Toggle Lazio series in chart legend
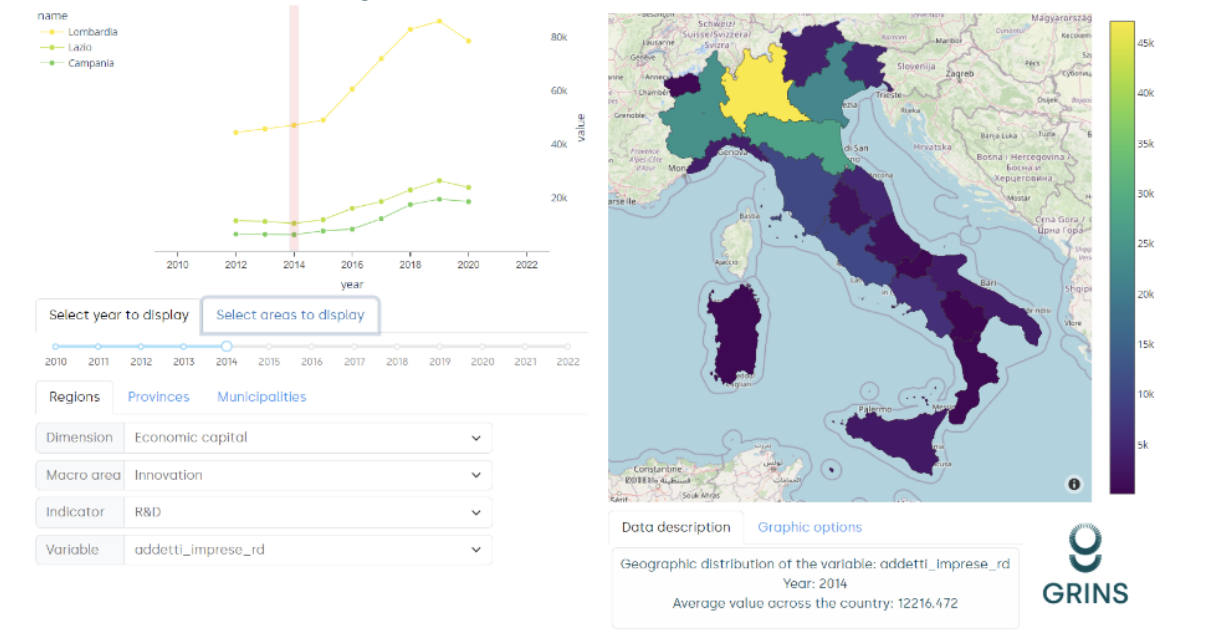The height and width of the screenshot is (632, 1212). click(81, 47)
